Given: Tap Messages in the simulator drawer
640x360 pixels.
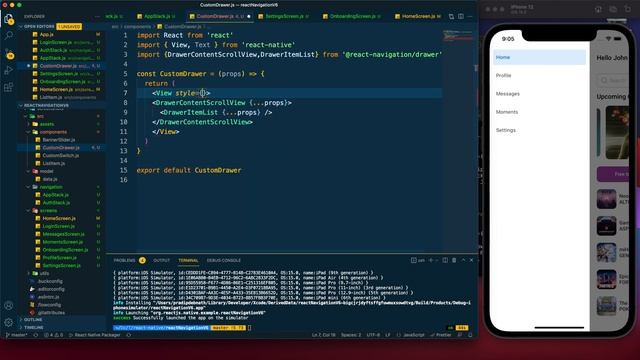Looking at the screenshot, I should (540, 93).
